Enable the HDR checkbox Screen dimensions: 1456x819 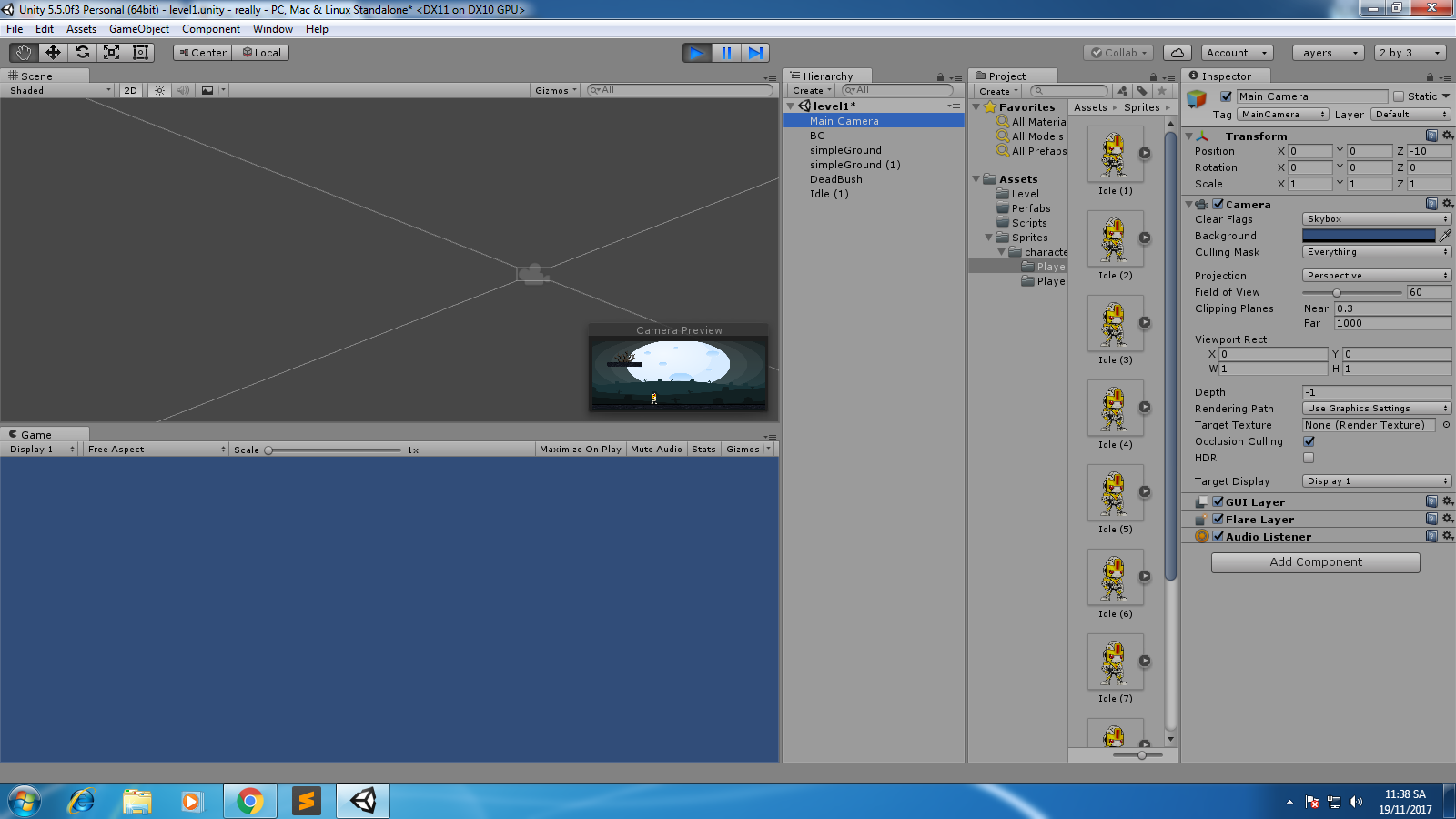[1309, 458]
